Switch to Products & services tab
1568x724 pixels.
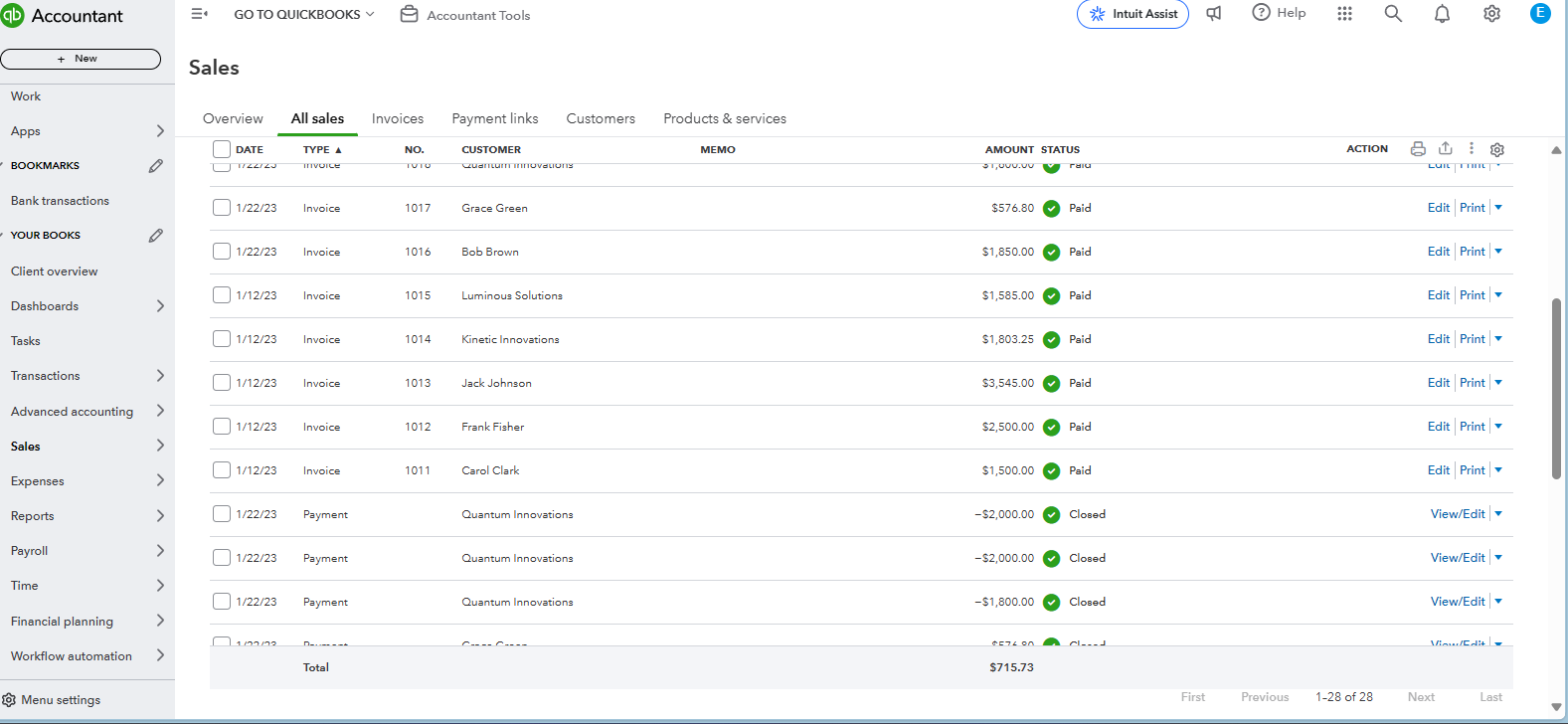(x=725, y=118)
